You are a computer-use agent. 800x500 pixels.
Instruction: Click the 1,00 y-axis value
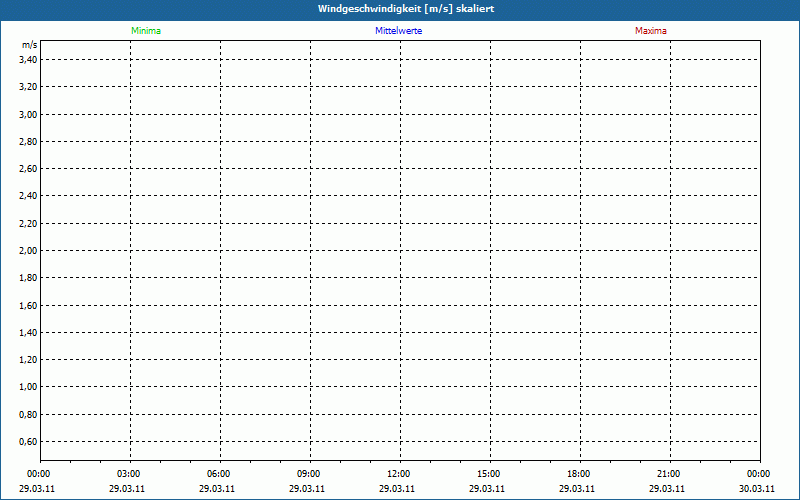pos(28,387)
